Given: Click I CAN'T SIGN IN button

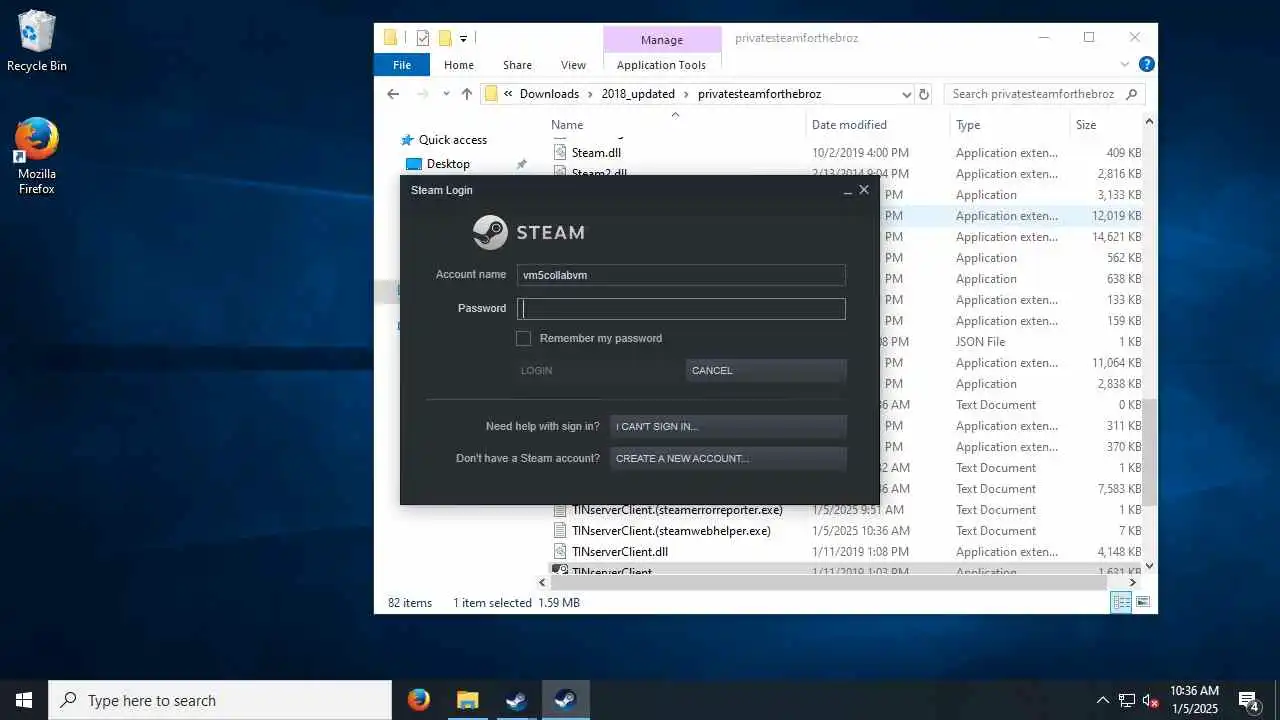Looking at the screenshot, I should pos(728,426).
